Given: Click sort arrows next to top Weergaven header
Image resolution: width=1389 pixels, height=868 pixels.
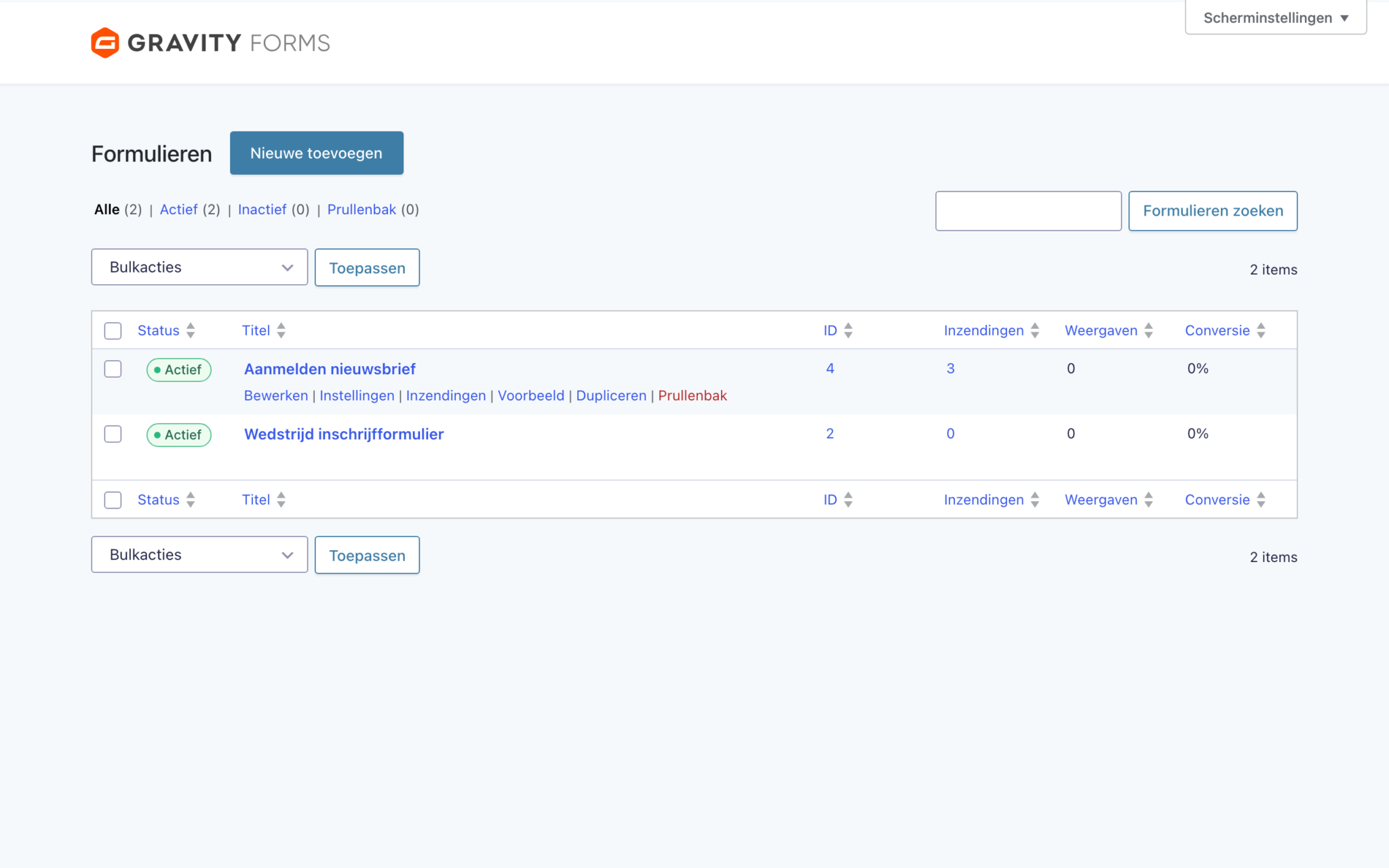Looking at the screenshot, I should point(1148,330).
